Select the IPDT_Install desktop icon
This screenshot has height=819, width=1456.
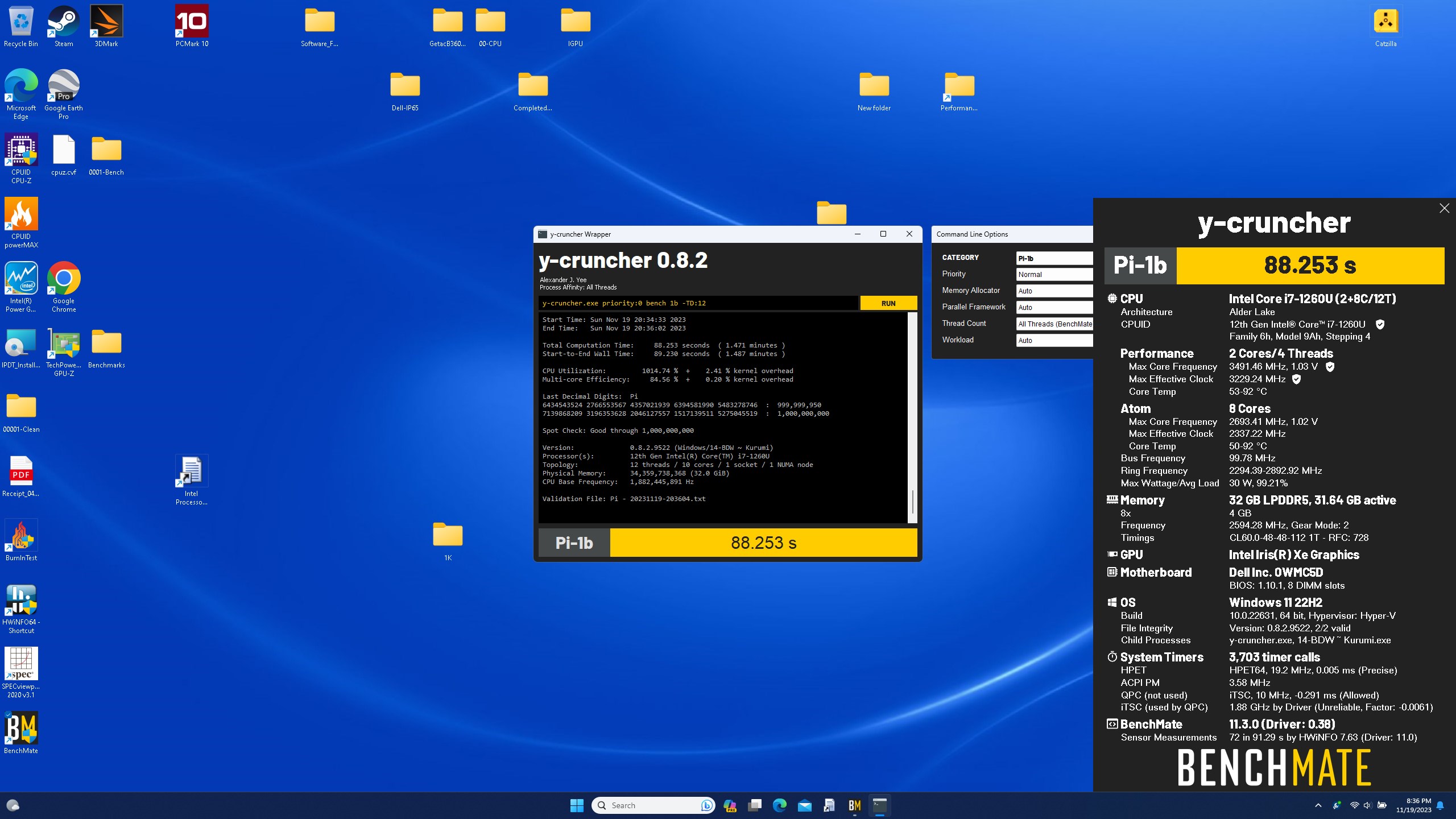point(21,348)
